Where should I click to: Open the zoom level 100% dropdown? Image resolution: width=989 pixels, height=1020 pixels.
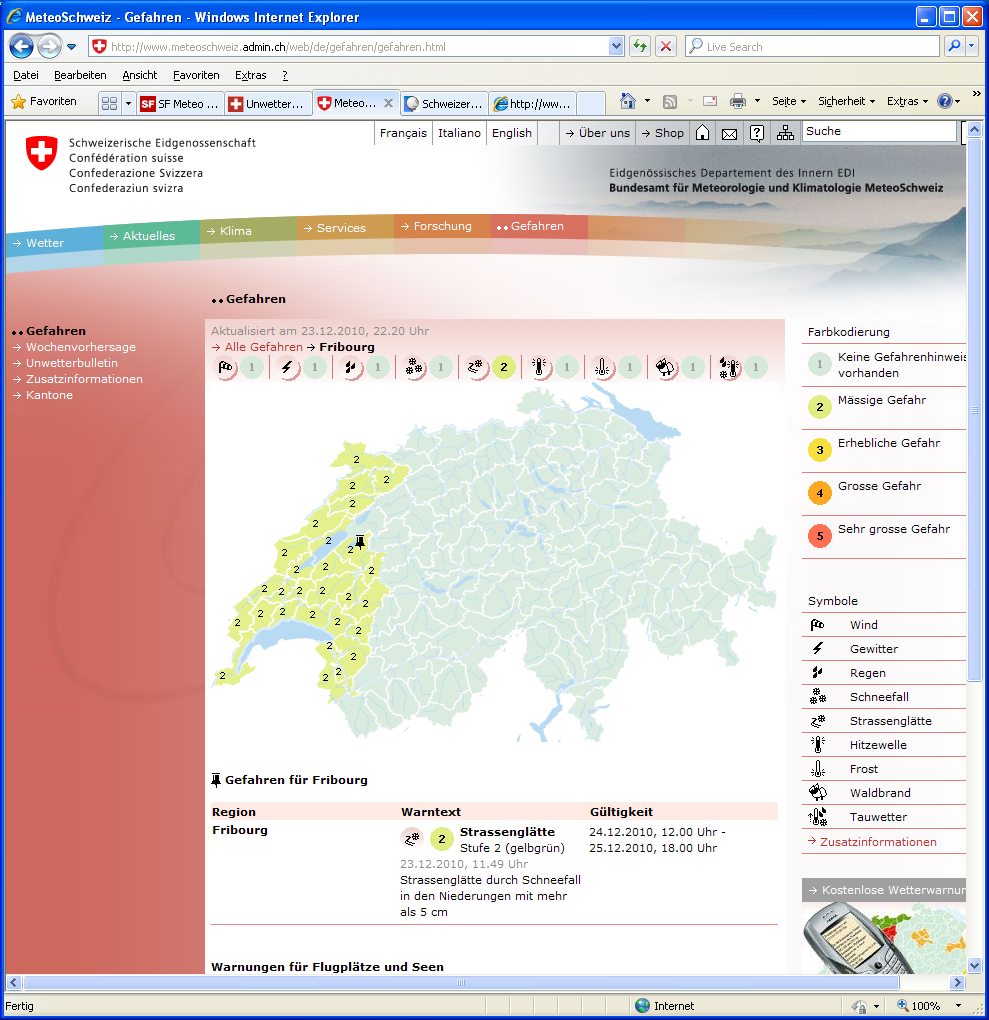(958, 1006)
